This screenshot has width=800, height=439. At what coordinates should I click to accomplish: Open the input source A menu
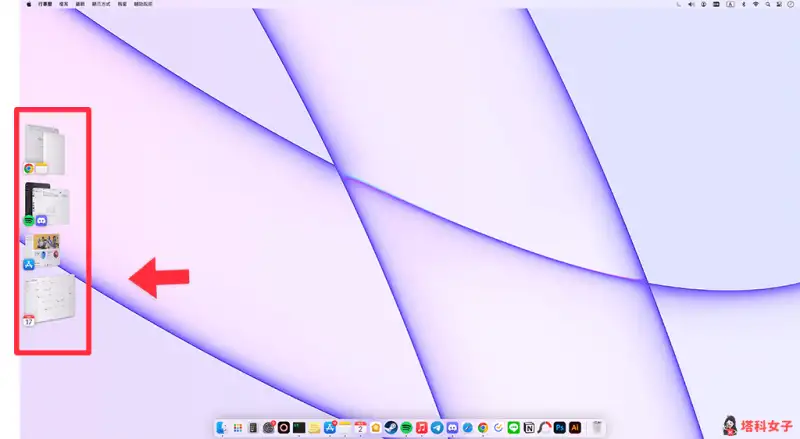click(x=730, y=4)
